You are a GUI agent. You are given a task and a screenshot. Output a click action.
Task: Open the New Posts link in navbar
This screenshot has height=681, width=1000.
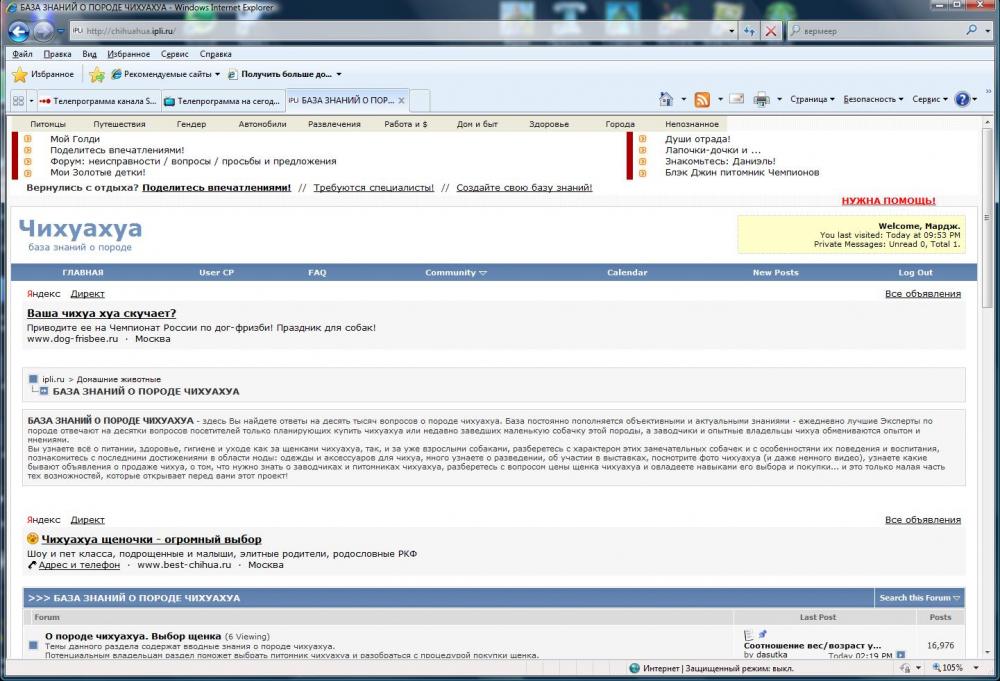[775, 272]
